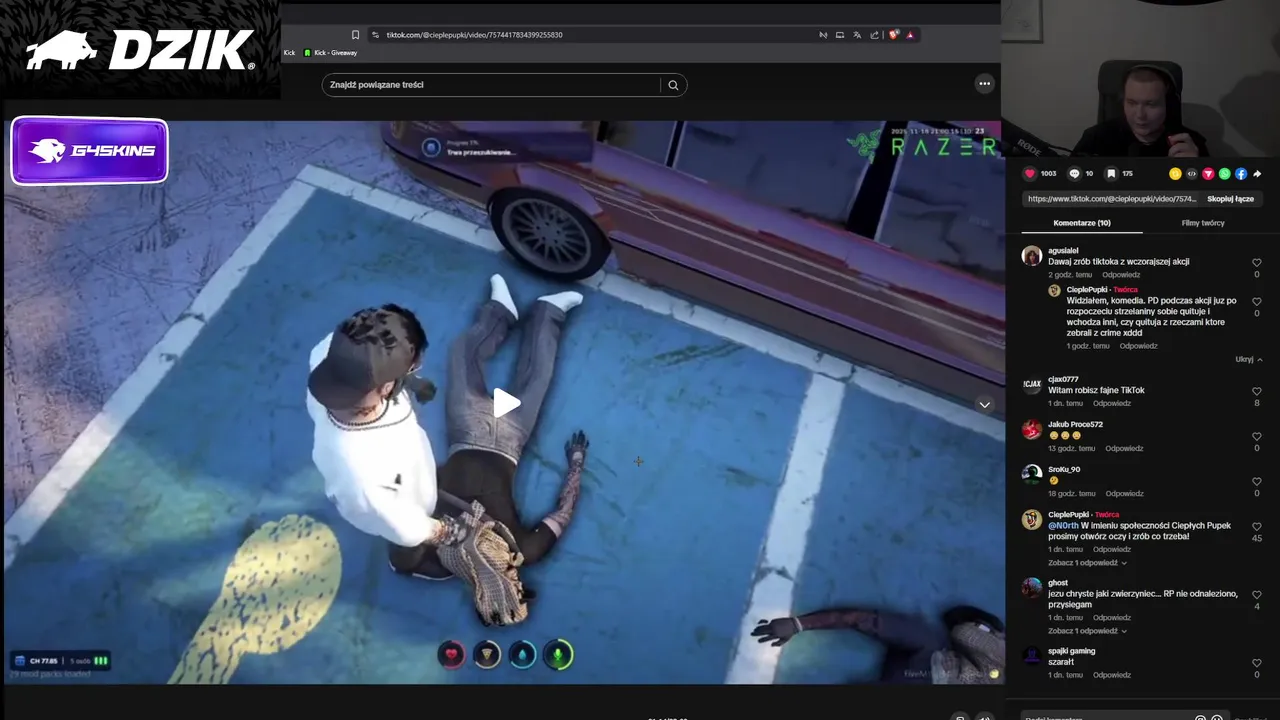Open ghost's profile avatar

(1032, 588)
